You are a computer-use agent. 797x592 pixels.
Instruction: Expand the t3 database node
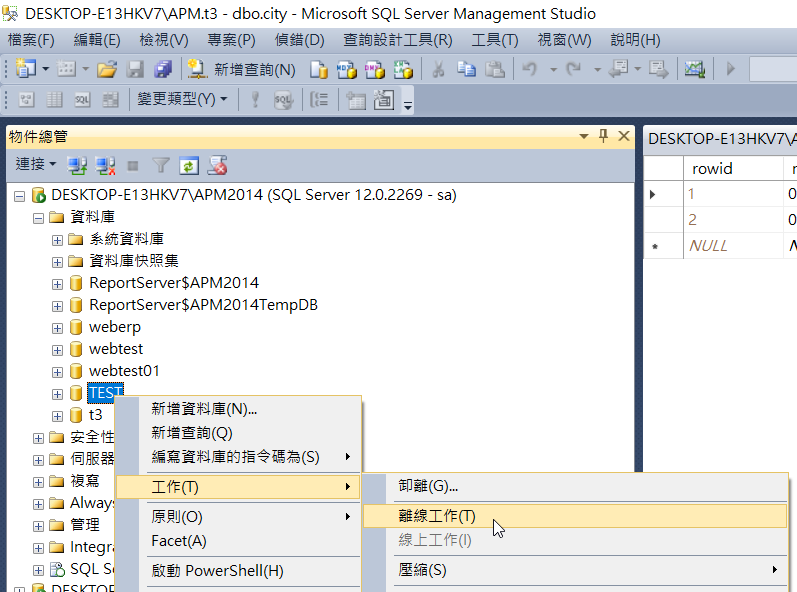point(57,416)
